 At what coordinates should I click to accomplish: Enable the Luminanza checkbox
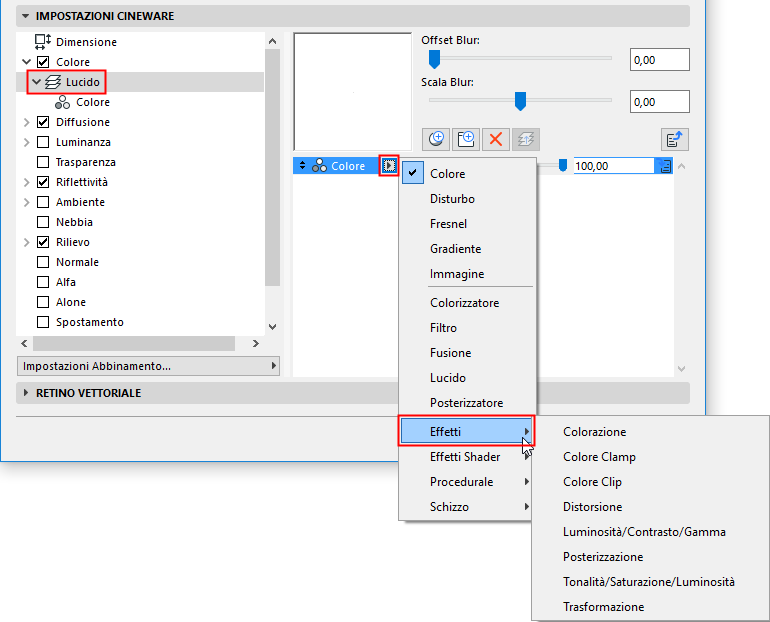(43, 142)
